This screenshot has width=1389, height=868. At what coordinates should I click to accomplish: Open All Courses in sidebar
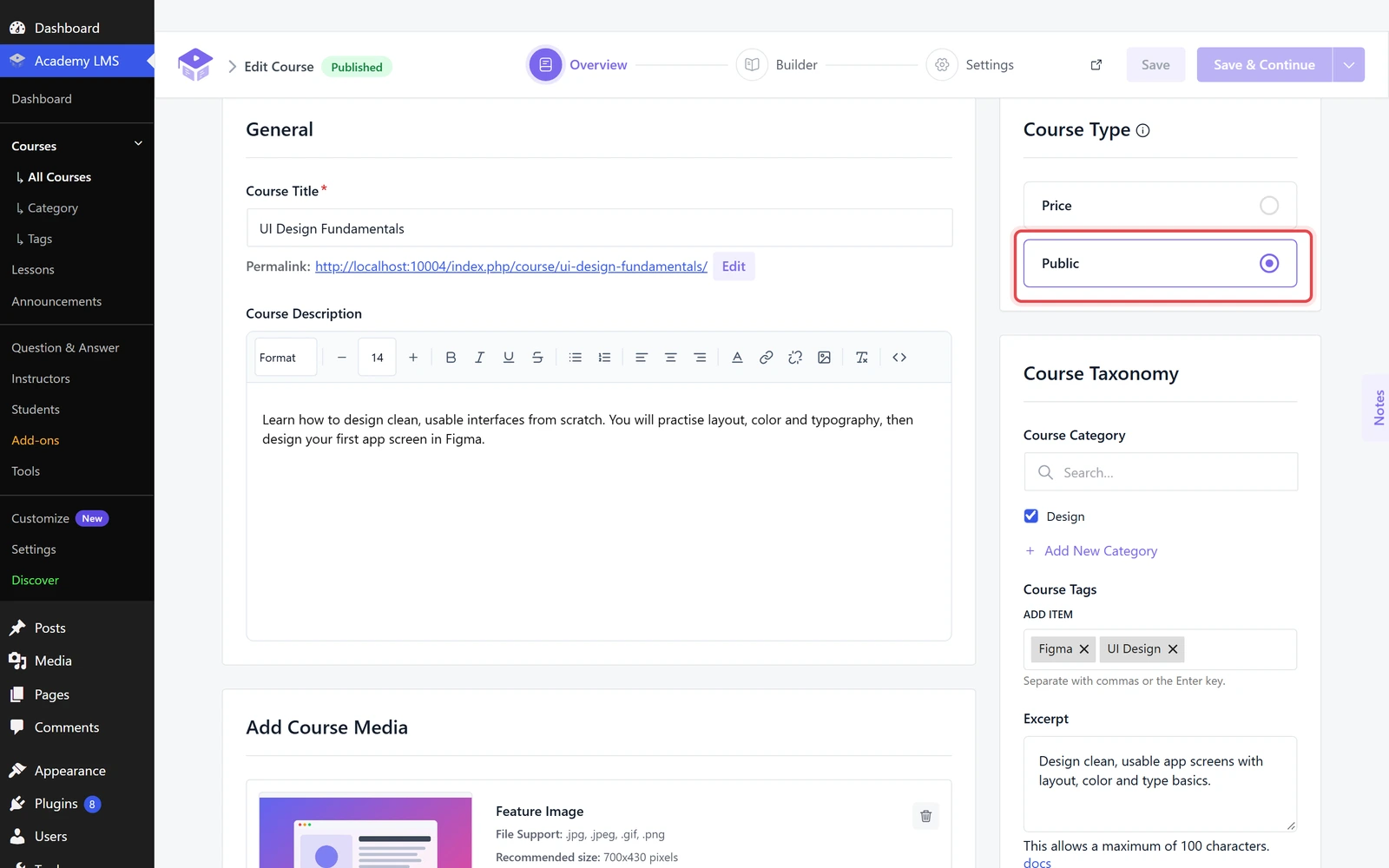click(x=59, y=177)
